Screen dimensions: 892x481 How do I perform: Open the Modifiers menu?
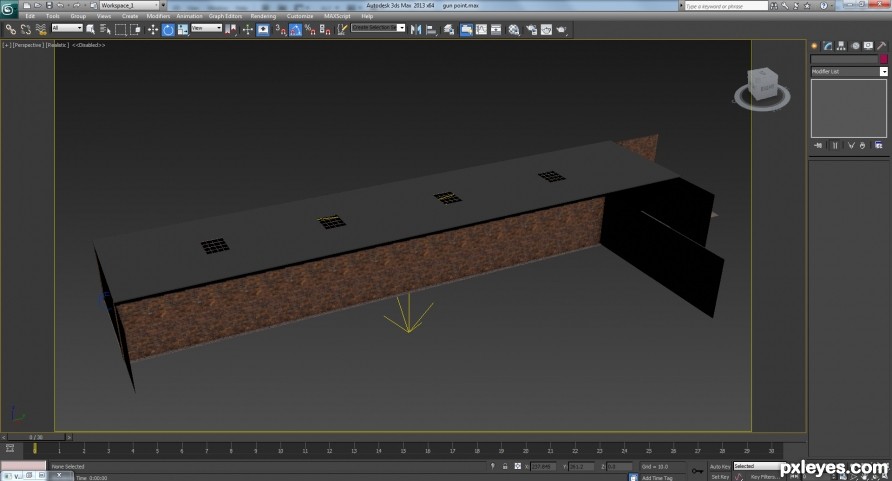(158, 16)
